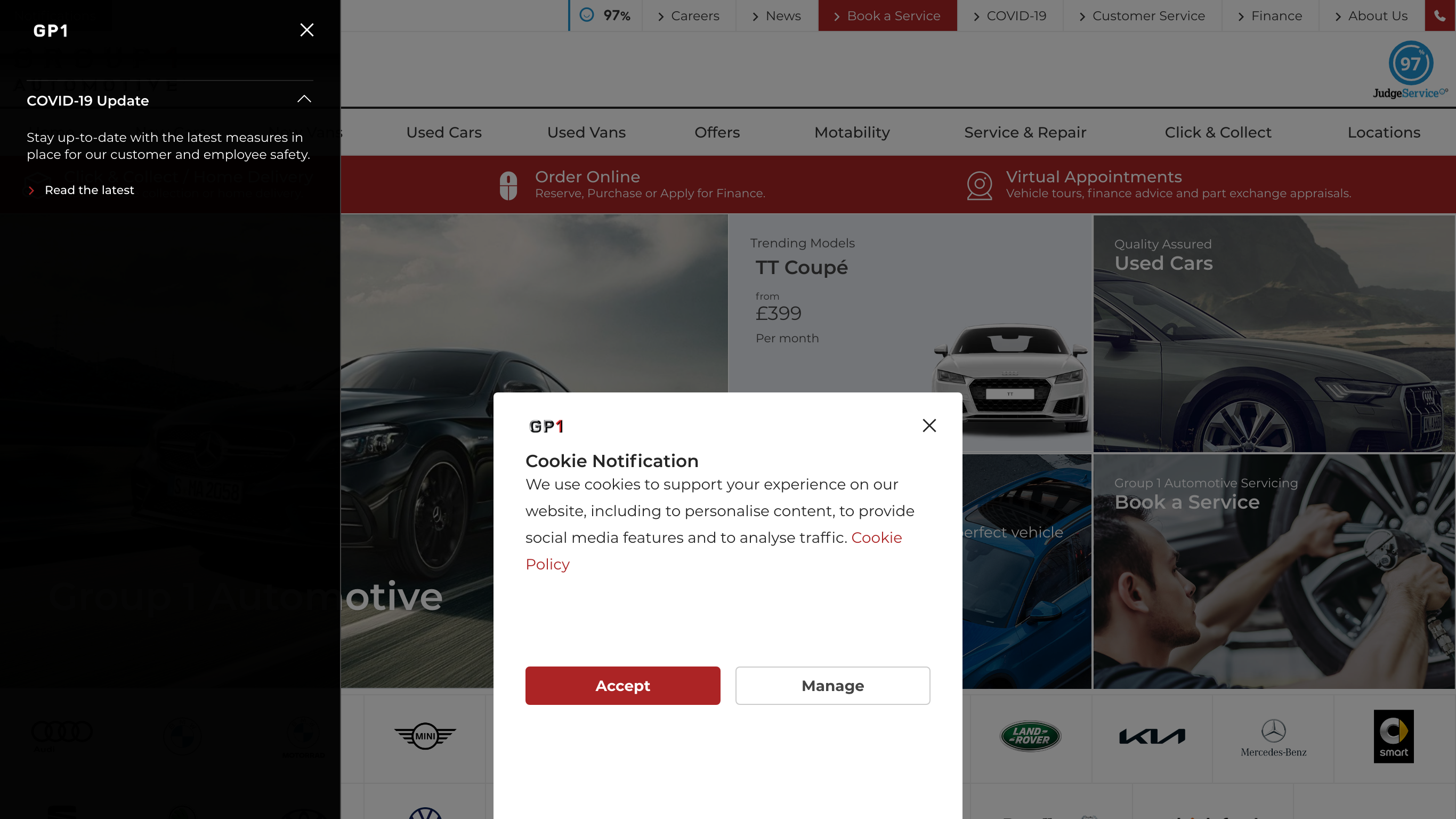Select the Kia brand logo
The image size is (1456, 819).
coord(1152,736)
